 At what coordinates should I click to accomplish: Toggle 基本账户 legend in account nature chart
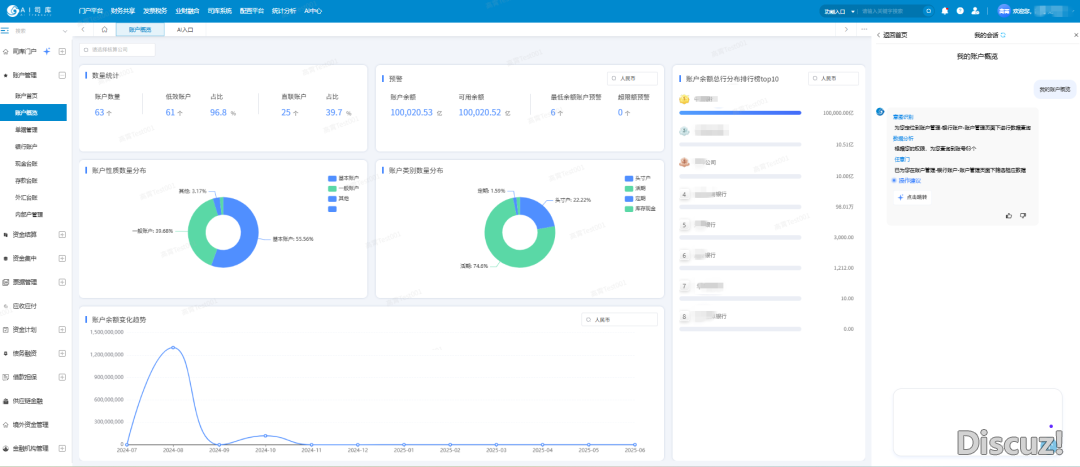click(x=344, y=178)
